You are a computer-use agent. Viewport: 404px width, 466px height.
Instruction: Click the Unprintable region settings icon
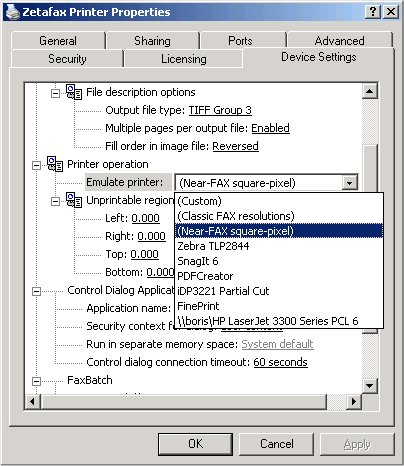(x=74, y=200)
